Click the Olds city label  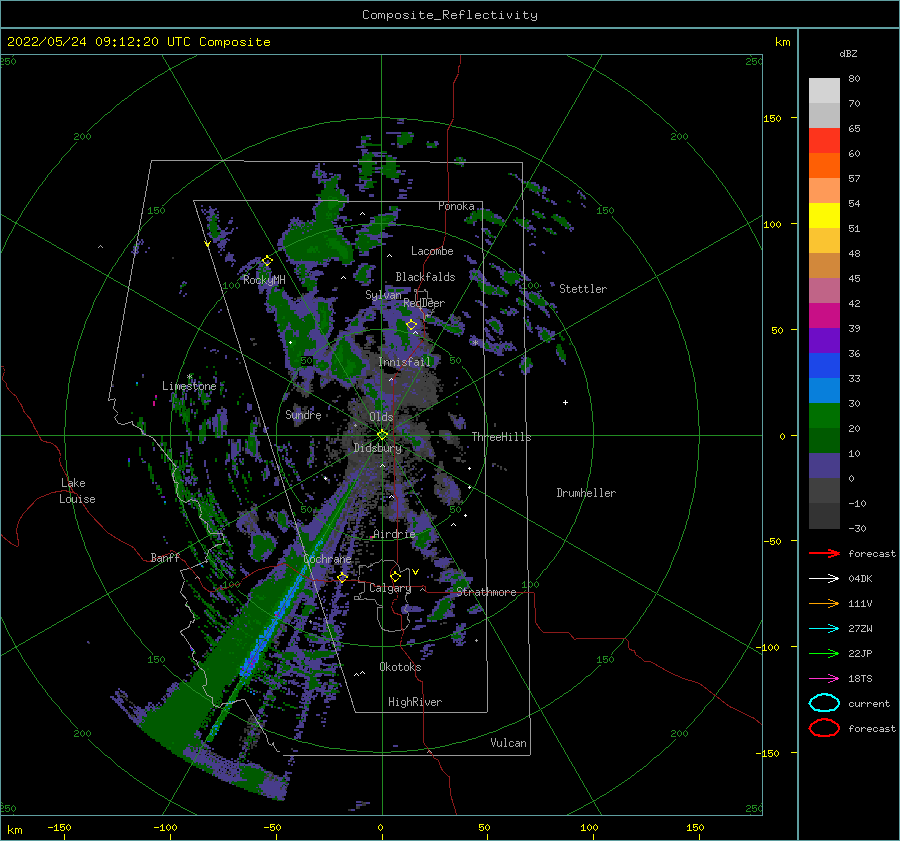[381, 417]
